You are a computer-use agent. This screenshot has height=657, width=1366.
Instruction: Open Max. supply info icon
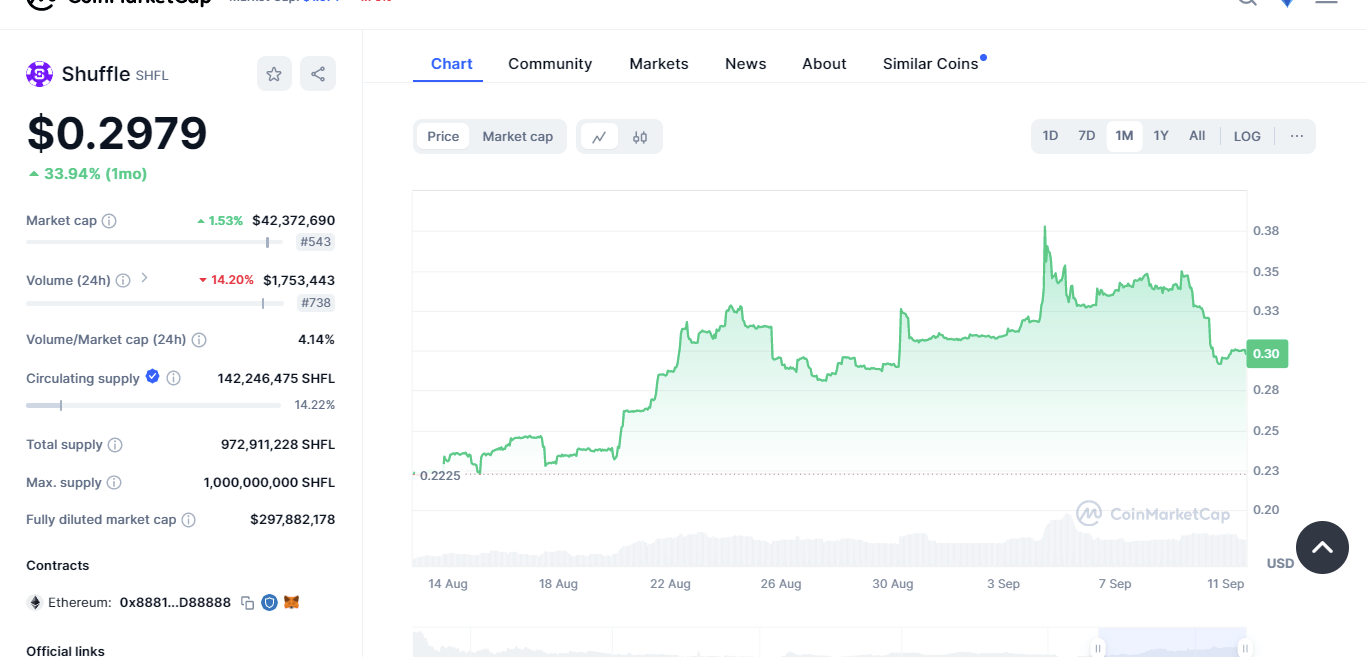[x=114, y=483]
